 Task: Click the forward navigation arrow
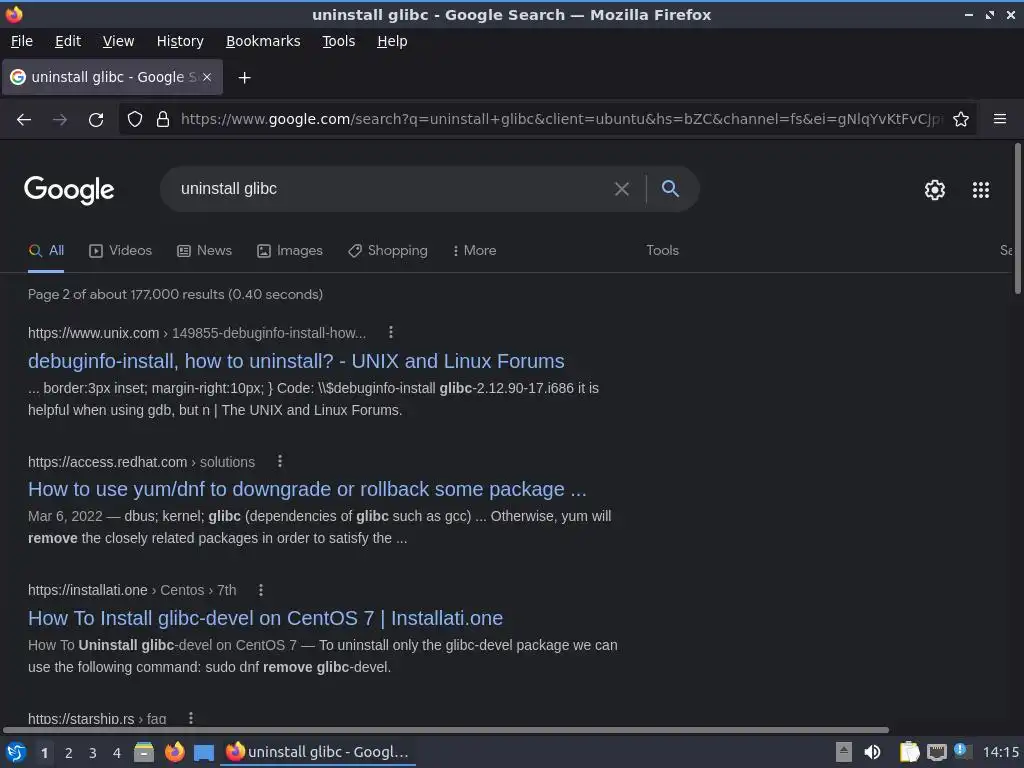(x=60, y=120)
